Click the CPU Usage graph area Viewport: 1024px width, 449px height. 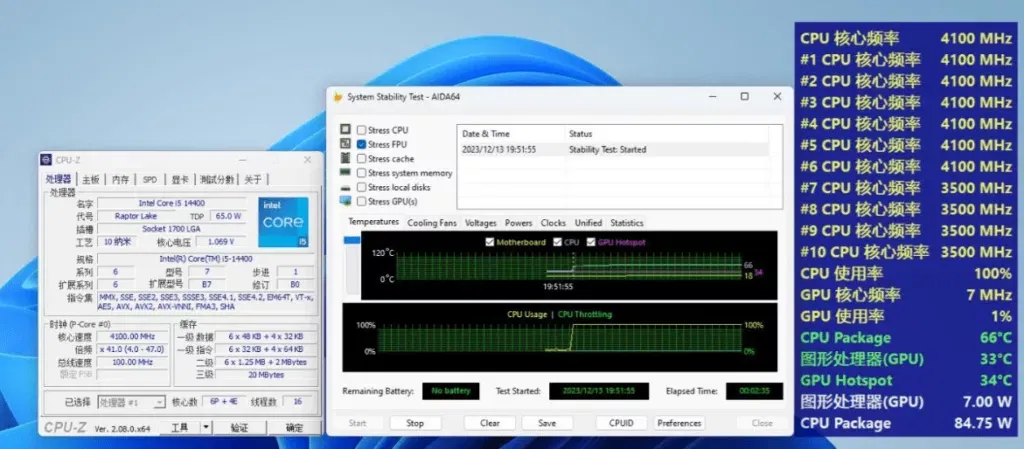click(x=560, y=338)
